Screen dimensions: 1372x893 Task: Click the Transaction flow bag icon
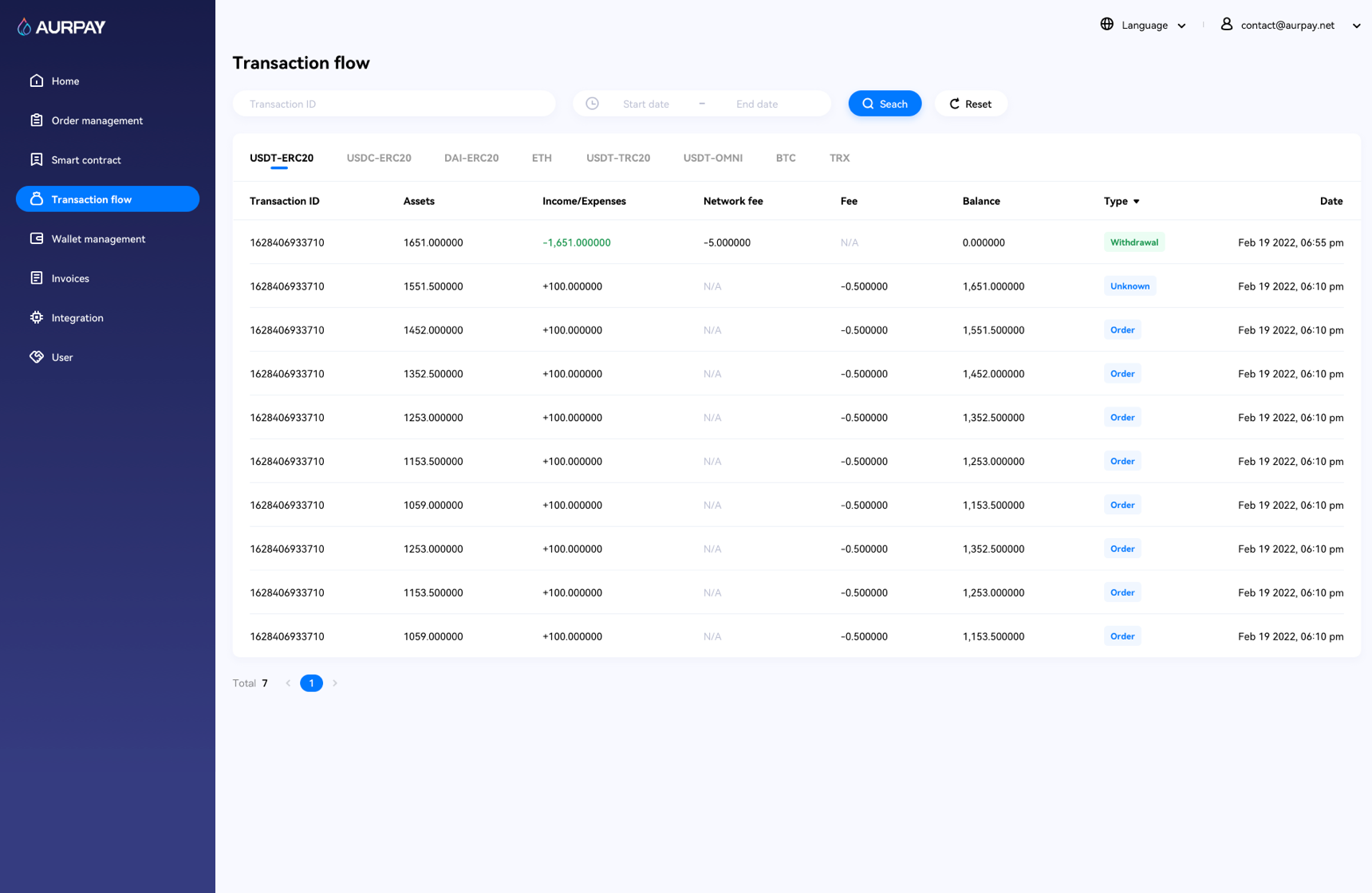point(37,199)
